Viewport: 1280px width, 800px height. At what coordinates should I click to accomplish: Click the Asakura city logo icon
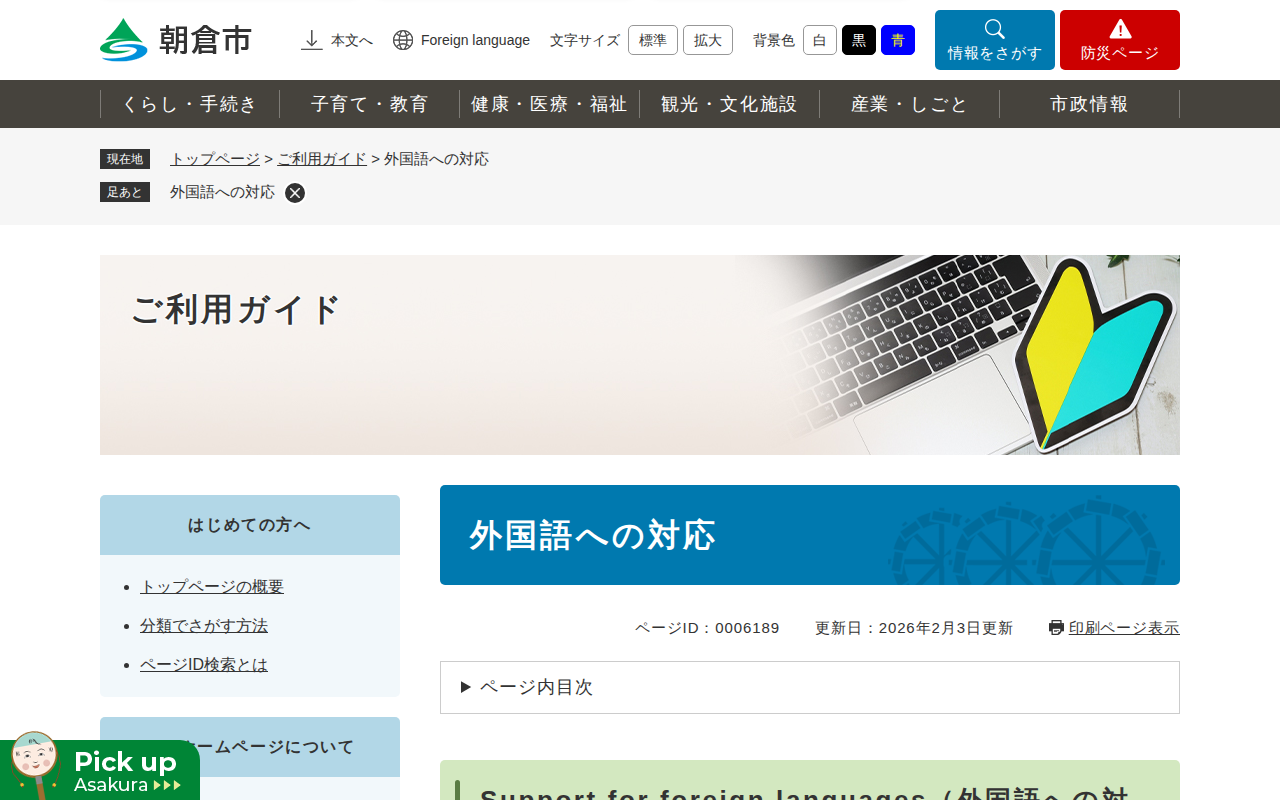tap(124, 40)
